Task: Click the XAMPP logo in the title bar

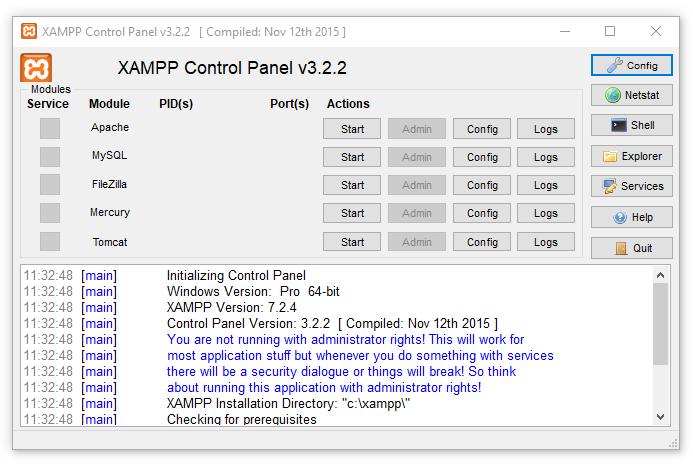Action: click(29, 31)
